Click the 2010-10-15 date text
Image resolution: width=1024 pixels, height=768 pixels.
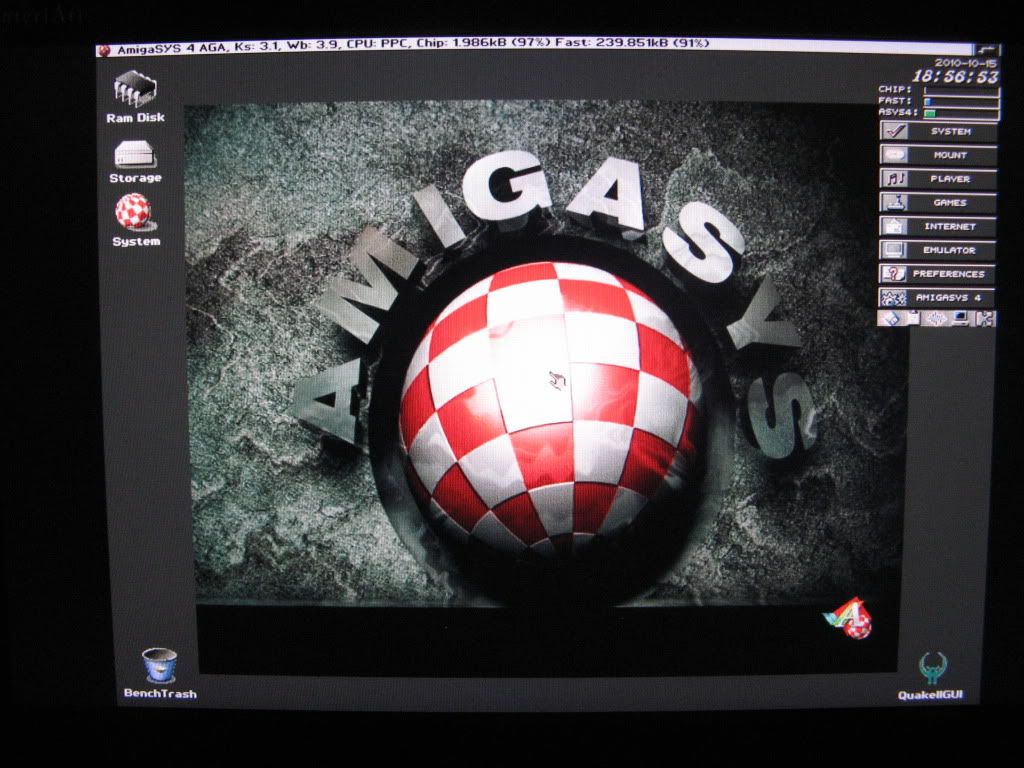[966, 63]
